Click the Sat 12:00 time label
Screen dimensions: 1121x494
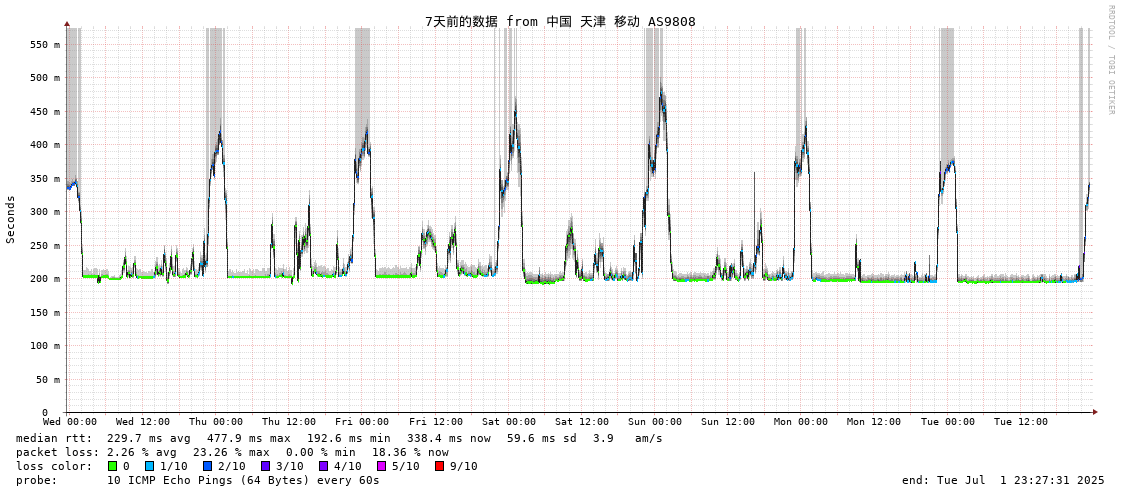[x=582, y=422]
